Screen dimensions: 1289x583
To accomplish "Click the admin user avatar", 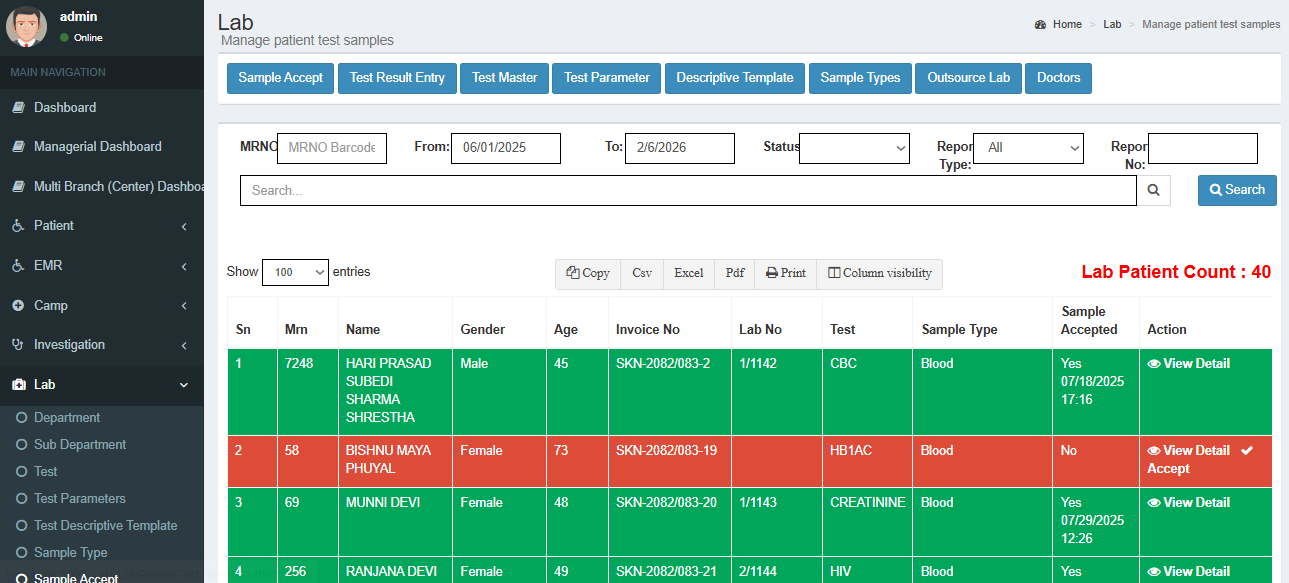I will pyautogui.click(x=26, y=26).
